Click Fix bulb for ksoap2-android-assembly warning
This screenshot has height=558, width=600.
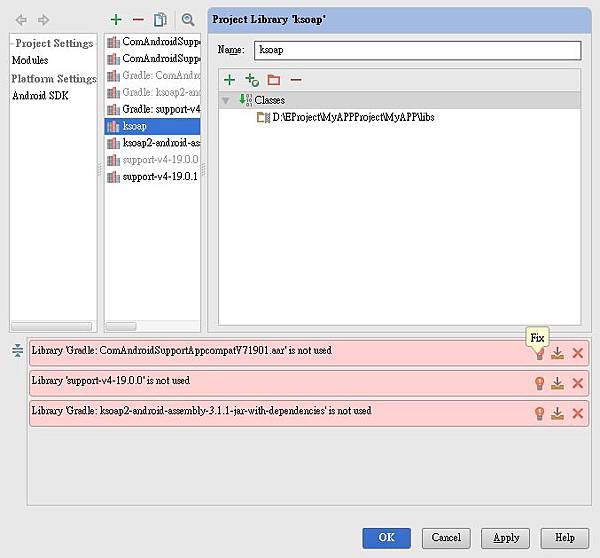click(x=540, y=413)
